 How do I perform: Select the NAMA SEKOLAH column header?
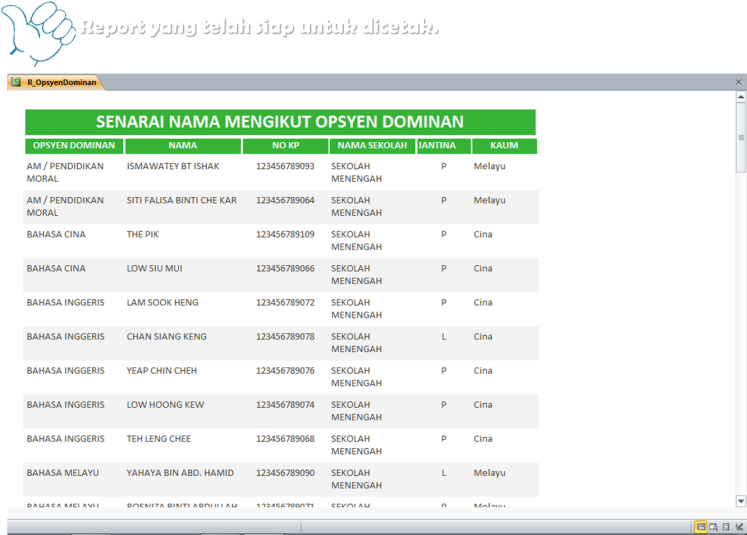[372, 146]
